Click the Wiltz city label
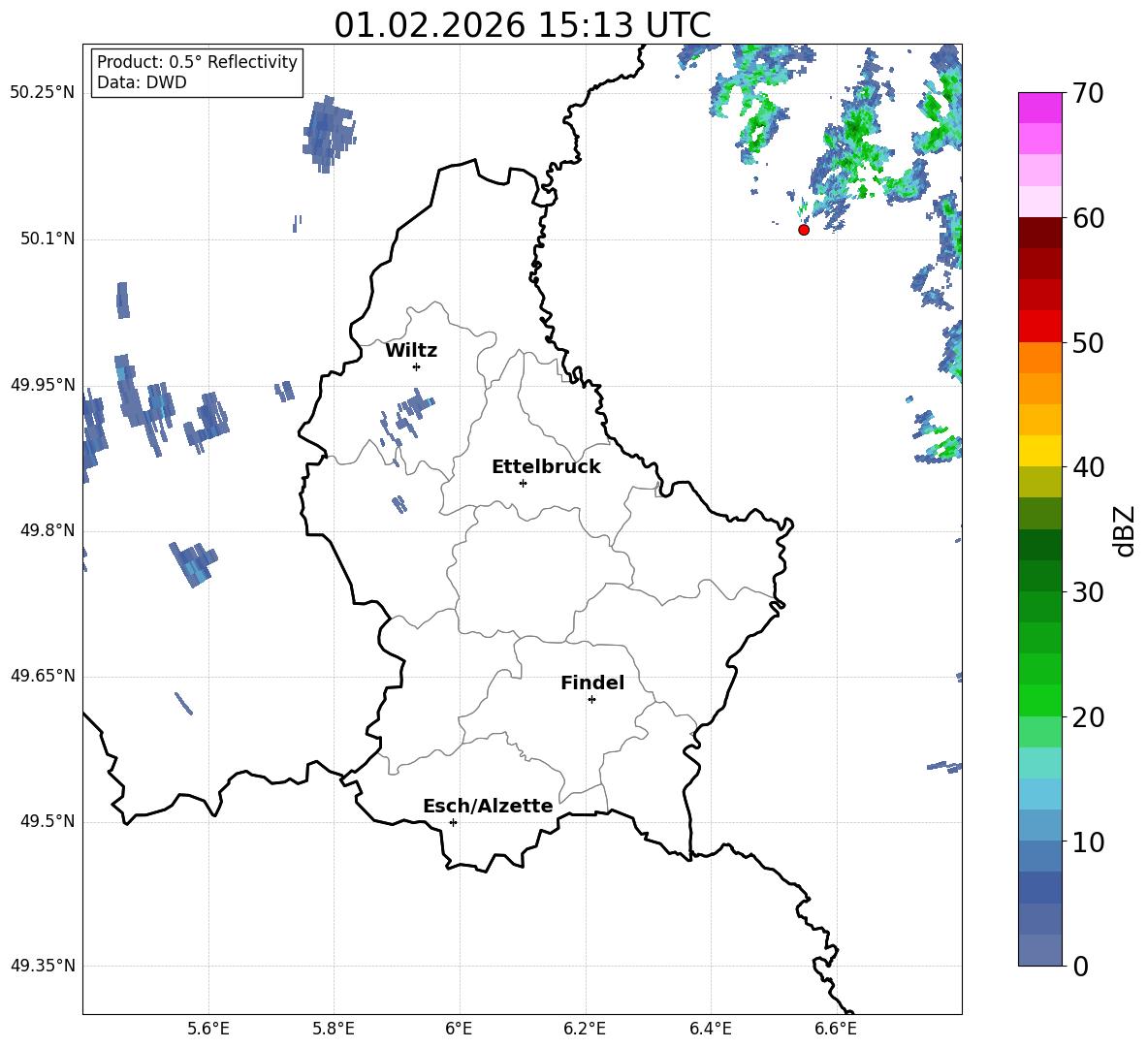1148x1048 pixels. coord(411,351)
